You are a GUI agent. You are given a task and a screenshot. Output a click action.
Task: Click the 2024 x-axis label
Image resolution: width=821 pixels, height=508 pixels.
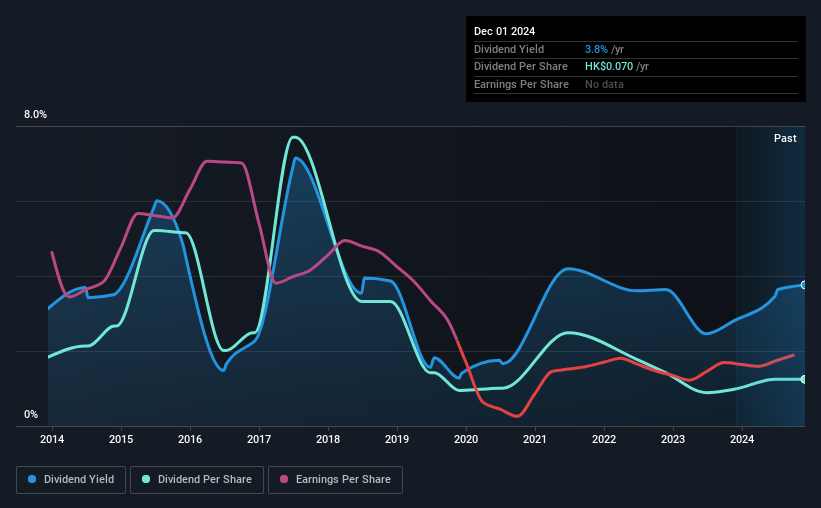click(742, 439)
